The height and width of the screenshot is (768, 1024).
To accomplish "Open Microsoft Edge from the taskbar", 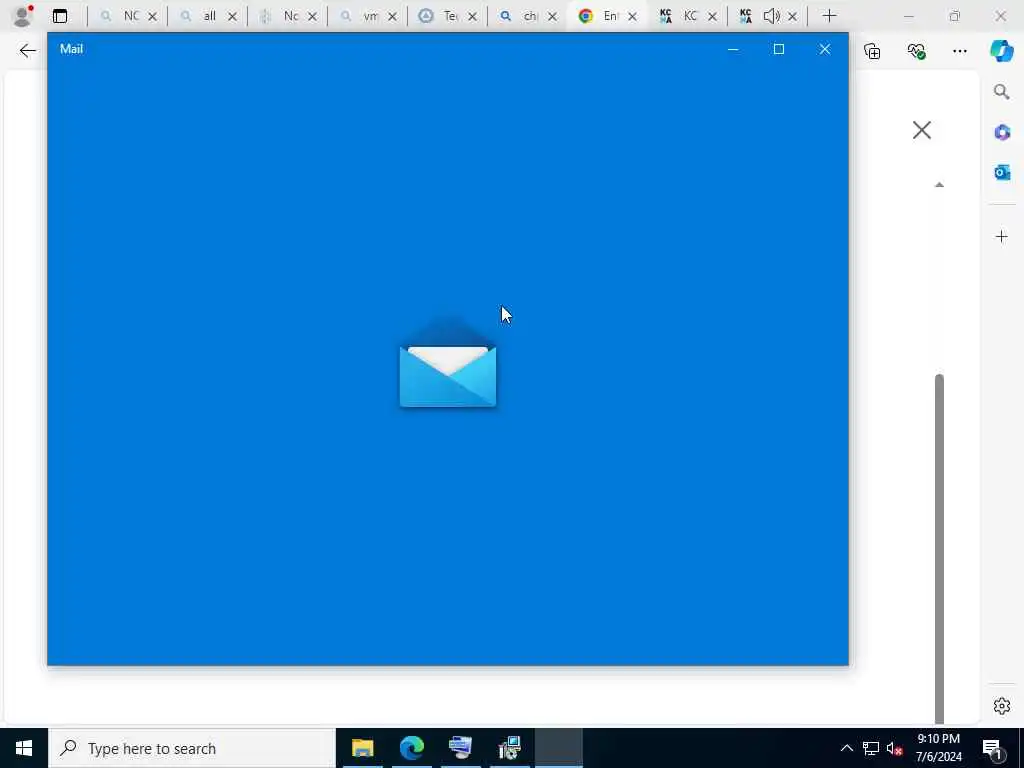I will point(411,748).
